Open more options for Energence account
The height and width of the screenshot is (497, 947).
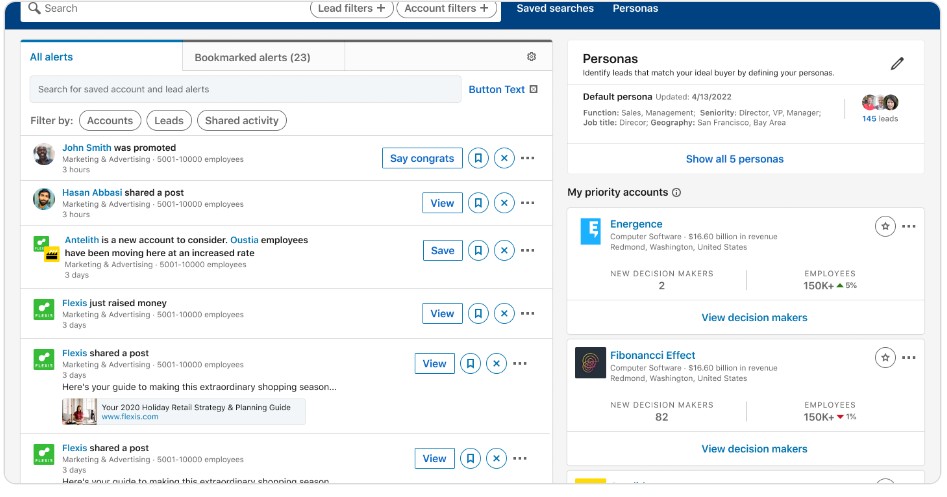(908, 226)
